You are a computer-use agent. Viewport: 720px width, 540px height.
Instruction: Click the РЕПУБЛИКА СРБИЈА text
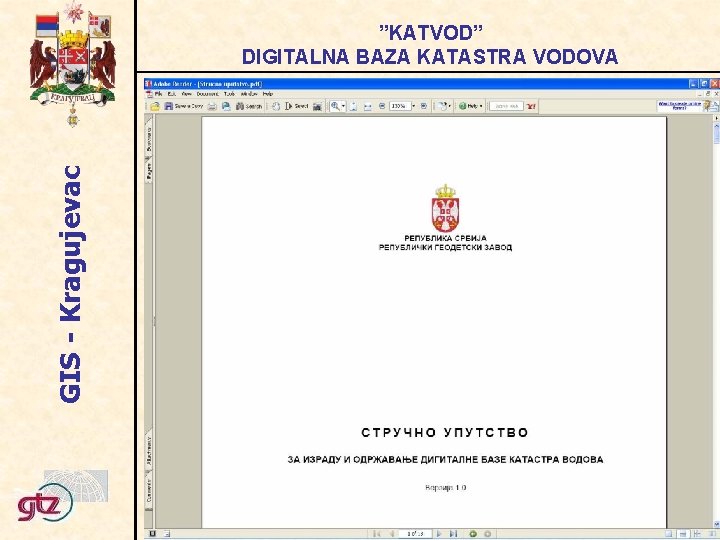445,238
